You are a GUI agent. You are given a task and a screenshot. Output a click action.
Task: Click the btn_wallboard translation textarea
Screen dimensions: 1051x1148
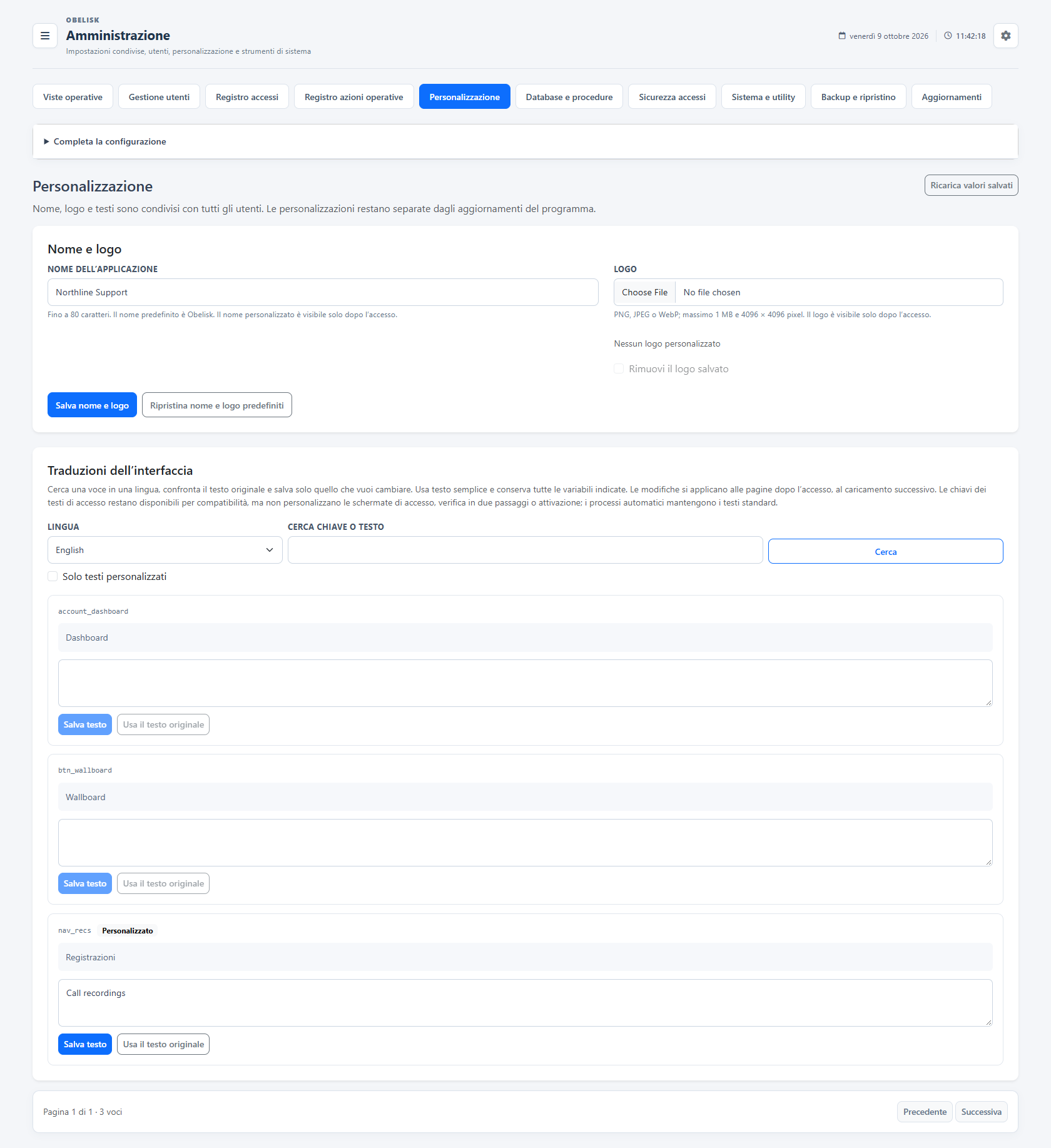pyautogui.click(x=525, y=843)
